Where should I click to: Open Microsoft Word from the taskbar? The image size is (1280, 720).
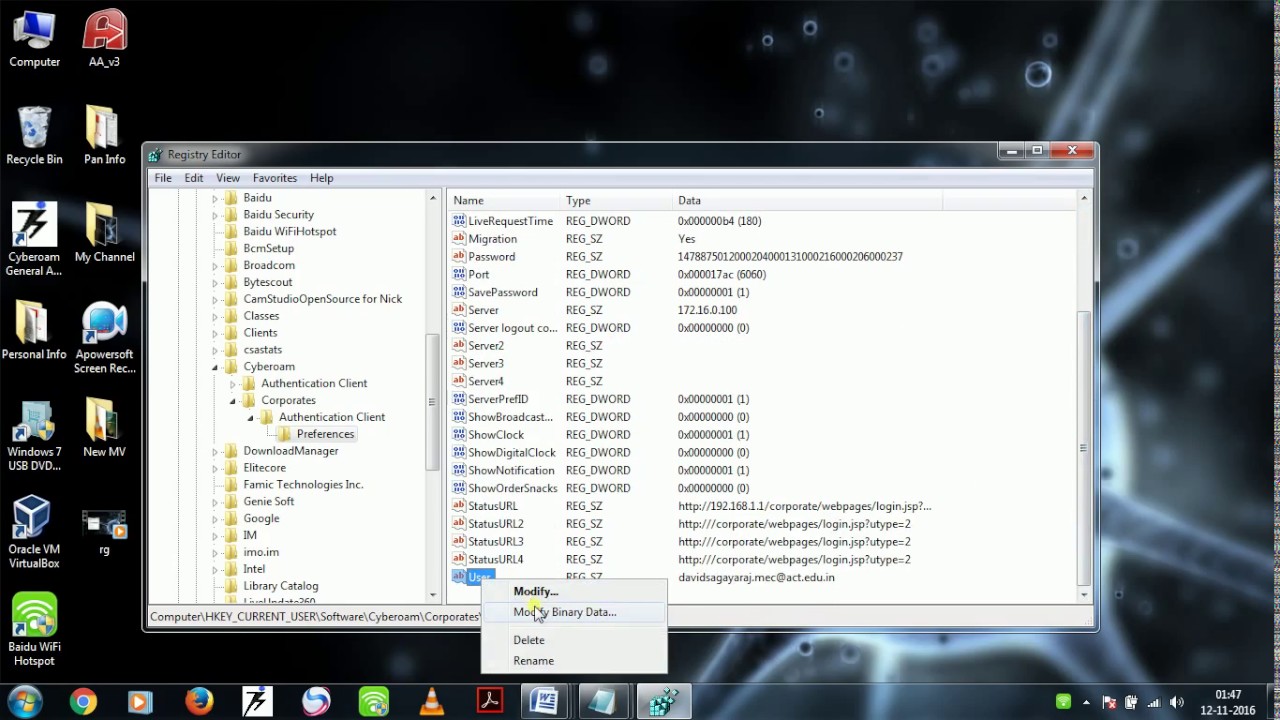tap(545, 702)
